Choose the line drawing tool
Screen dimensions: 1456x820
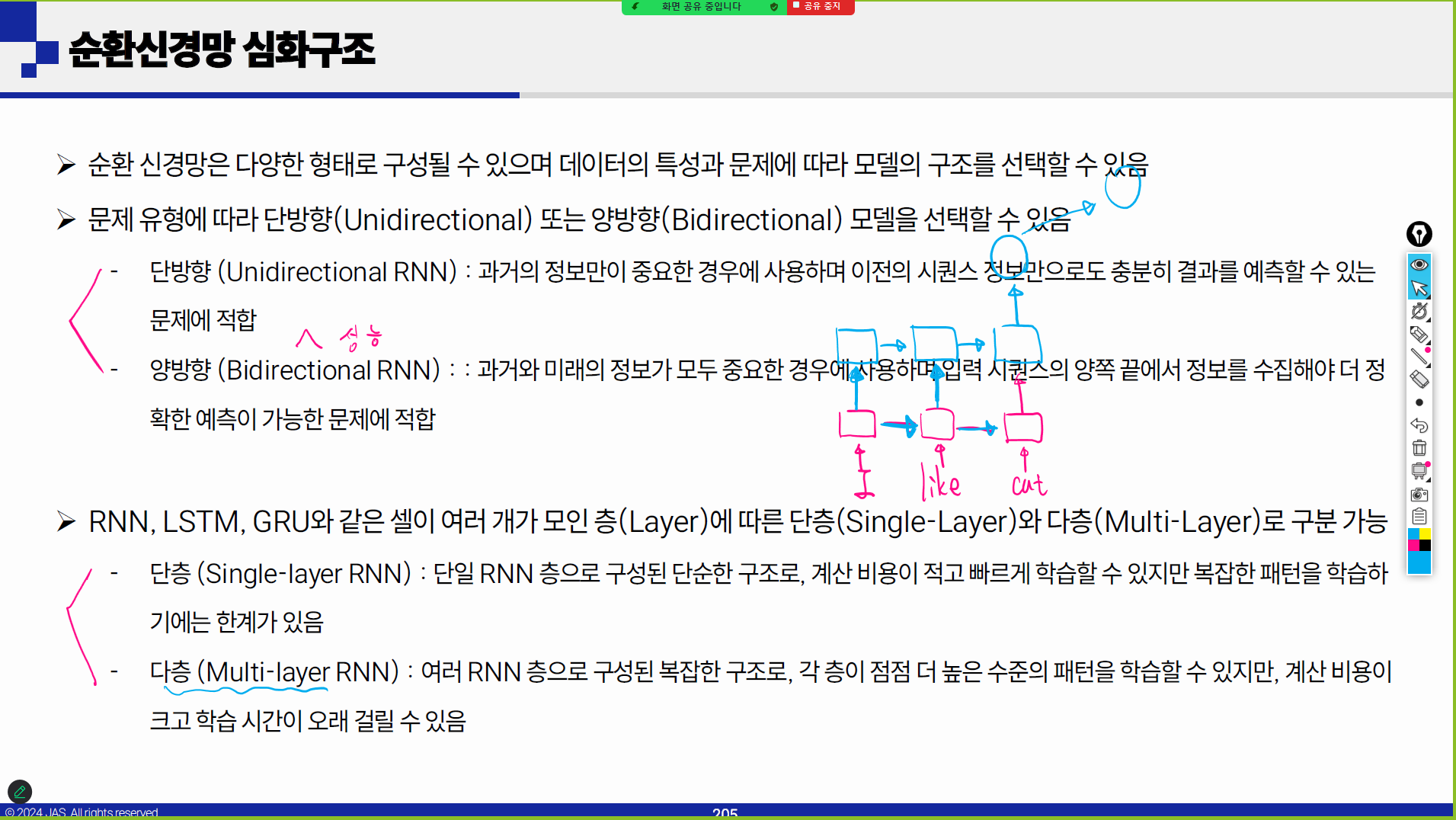[x=1419, y=356]
